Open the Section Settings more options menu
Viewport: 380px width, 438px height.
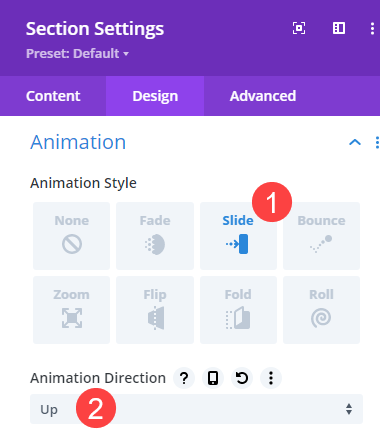[x=372, y=29]
